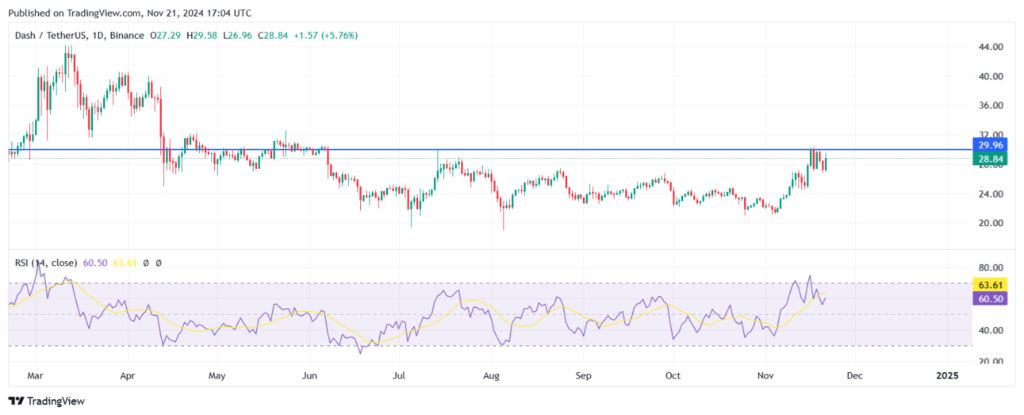Screen dimensions: 1024x415
Task: Click the L26.96 low value in the legend
Action: [238, 35]
